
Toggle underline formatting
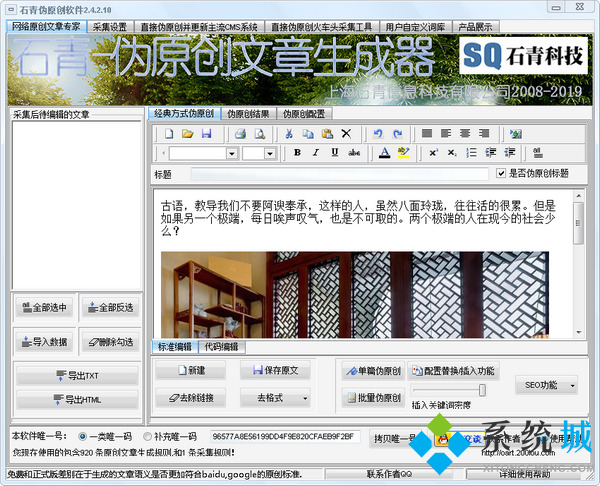[x=335, y=153]
